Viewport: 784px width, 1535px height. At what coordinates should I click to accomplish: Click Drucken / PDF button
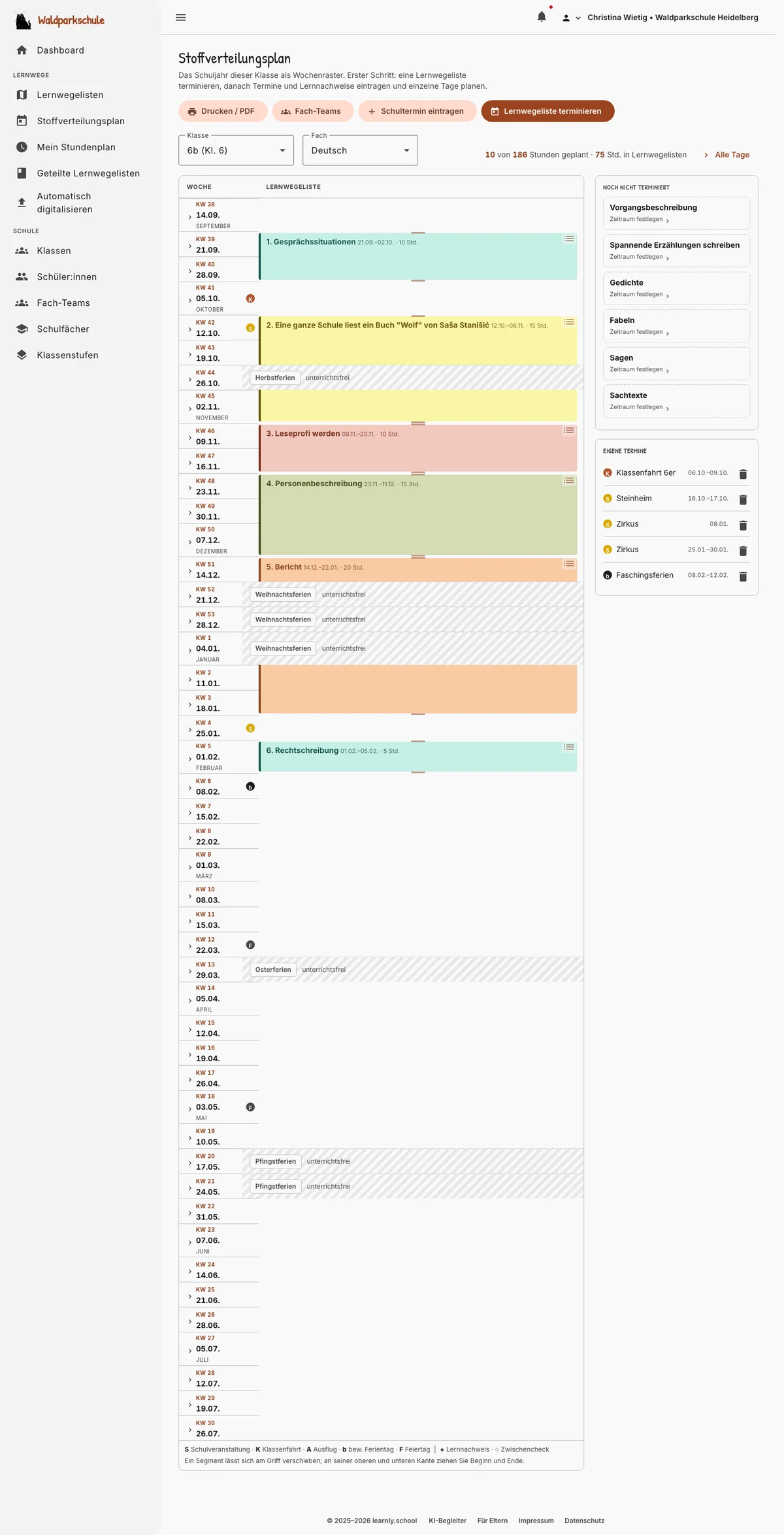point(223,111)
